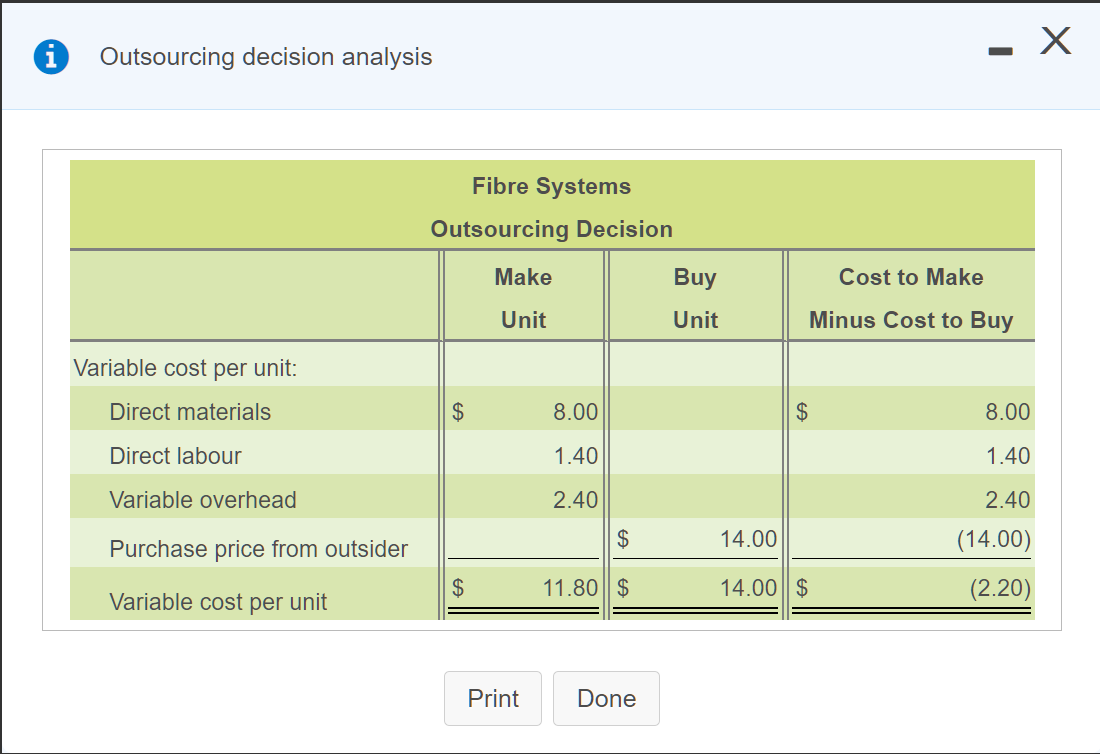The width and height of the screenshot is (1100, 754).
Task: Click 'Cost to Make Minus Cost to Buy' header
Action: pos(911,298)
